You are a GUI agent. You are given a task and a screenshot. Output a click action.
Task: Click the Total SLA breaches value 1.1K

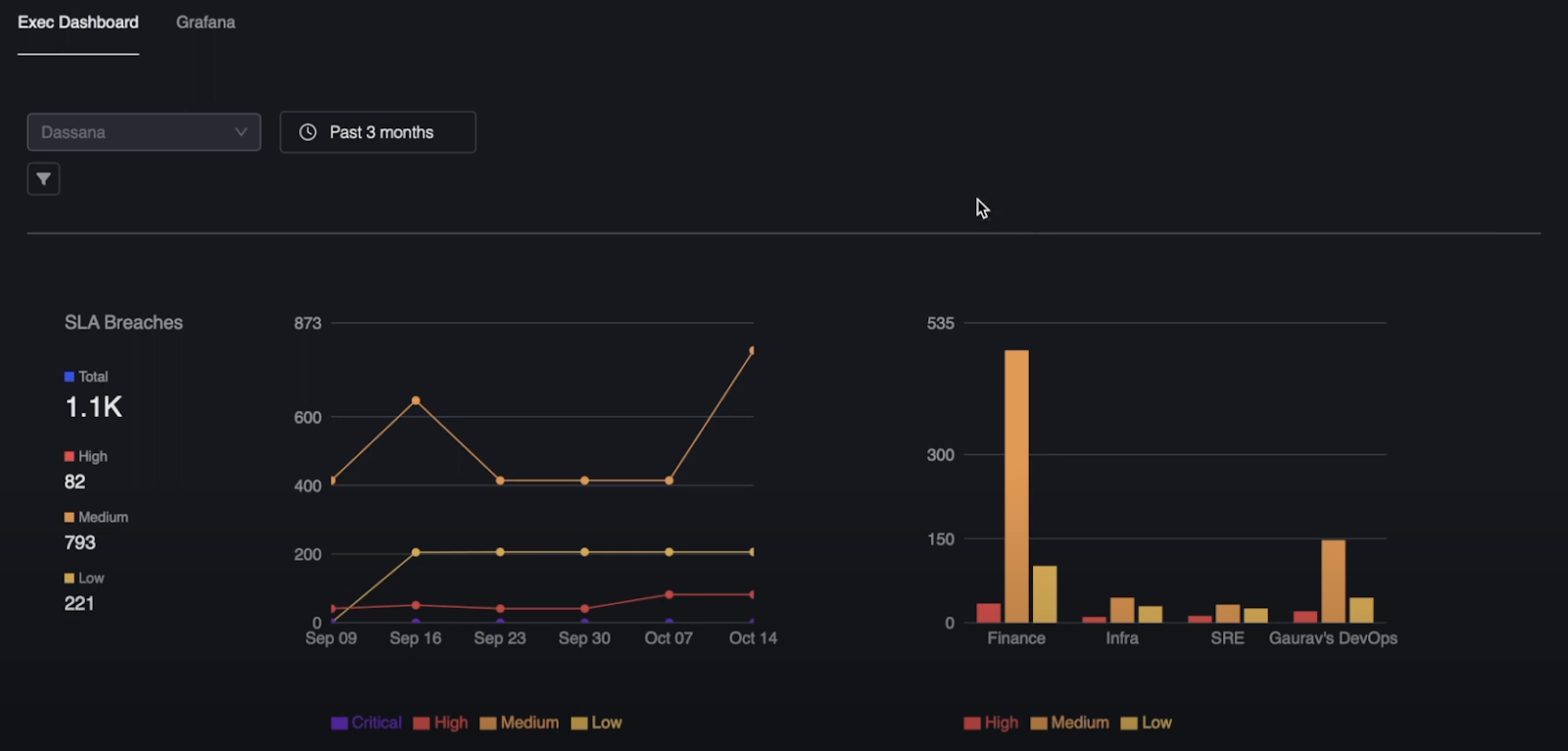[x=94, y=407]
